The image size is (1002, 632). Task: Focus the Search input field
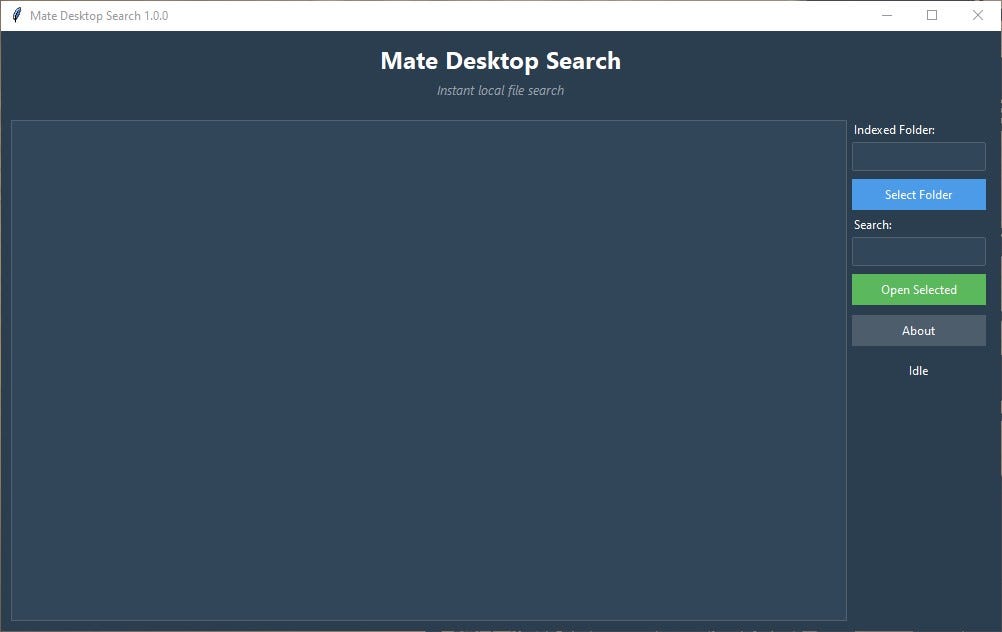pos(918,251)
